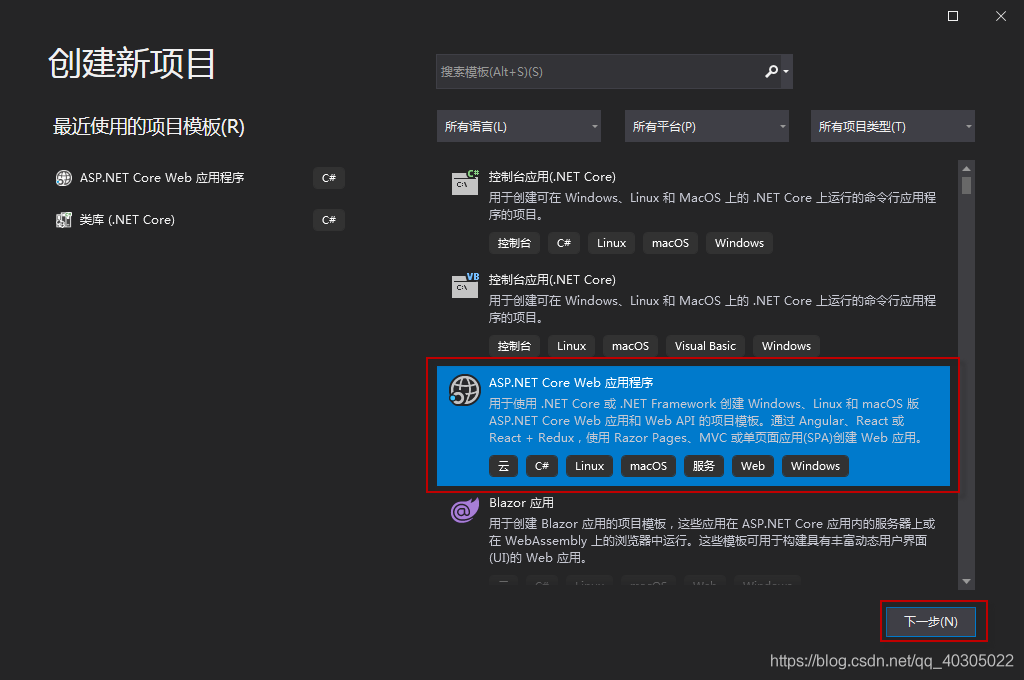Open the 所有平台 platform filter dropdown
The height and width of the screenshot is (680, 1024).
tap(707, 126)
